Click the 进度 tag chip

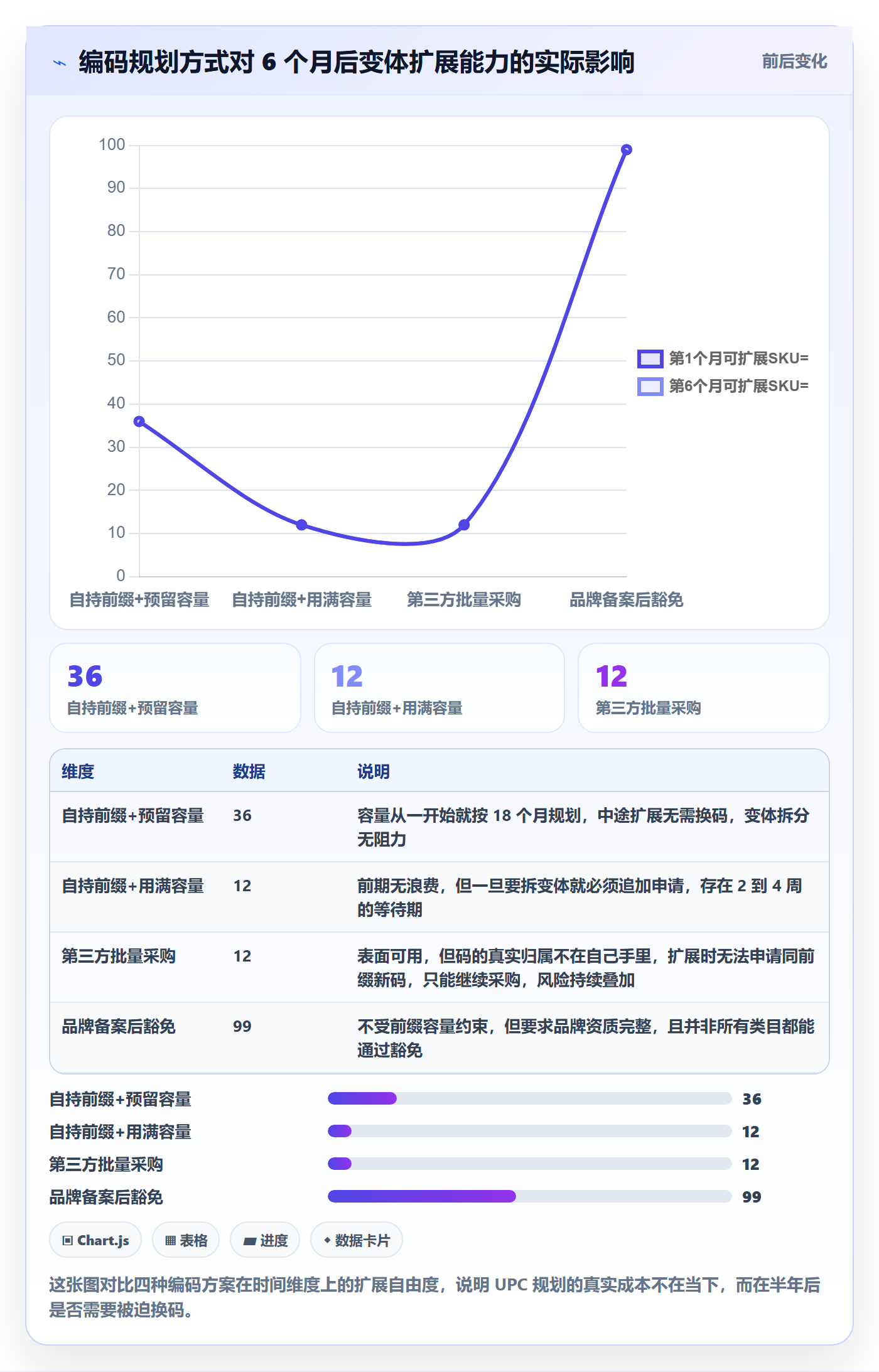click(266, 1240)
